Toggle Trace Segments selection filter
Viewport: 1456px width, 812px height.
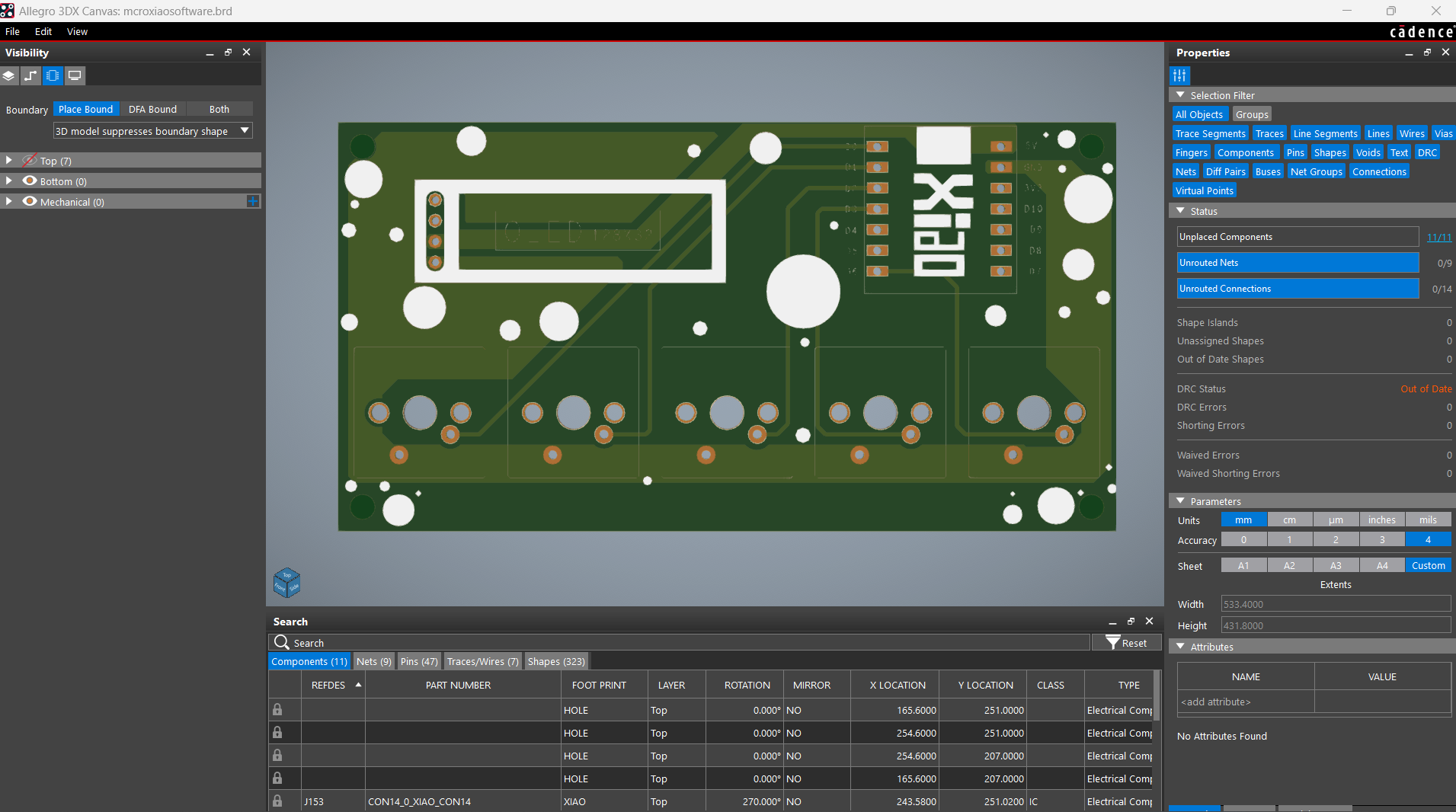1210,133
